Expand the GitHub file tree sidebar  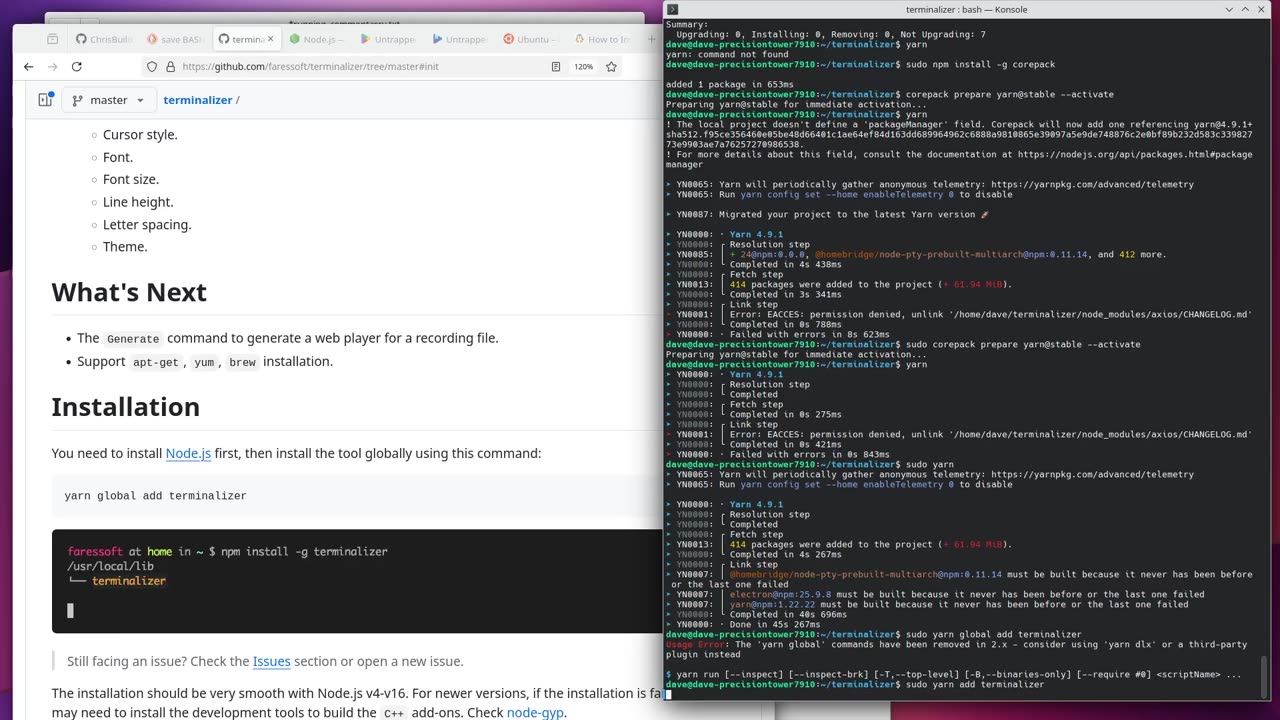45,100
